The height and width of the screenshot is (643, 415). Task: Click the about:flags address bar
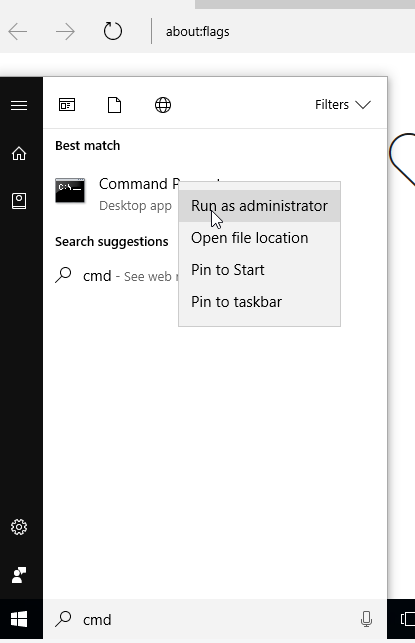pyautogui.click(x=283, y=32)
